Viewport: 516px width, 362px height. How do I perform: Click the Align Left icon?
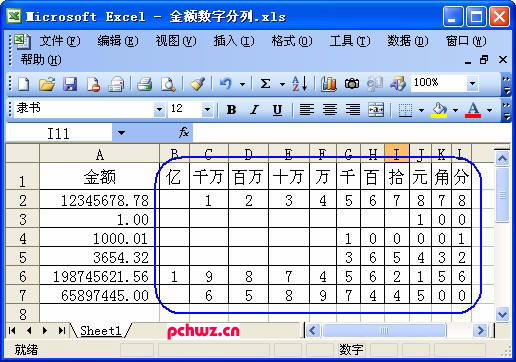tap(307, 109)
